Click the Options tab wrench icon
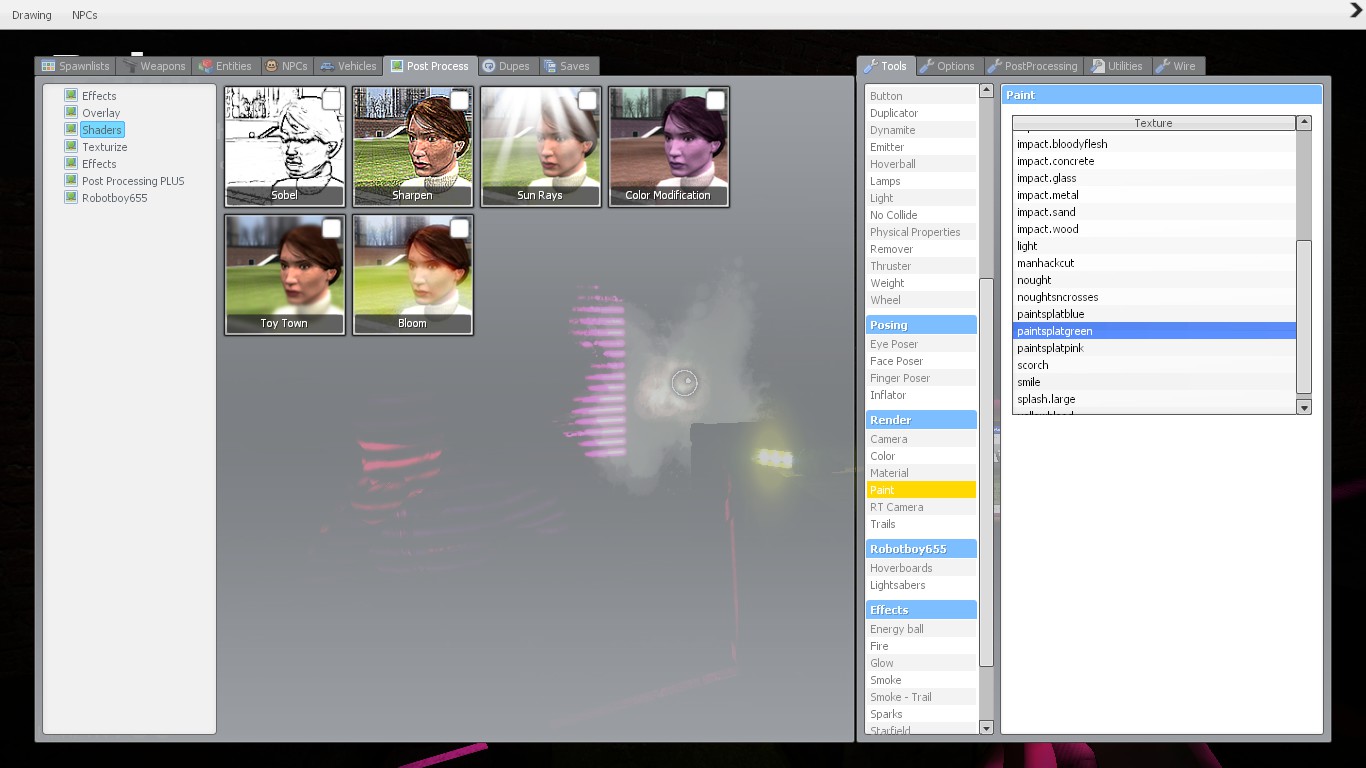The image size is (1366, 768). coord(926,66)
